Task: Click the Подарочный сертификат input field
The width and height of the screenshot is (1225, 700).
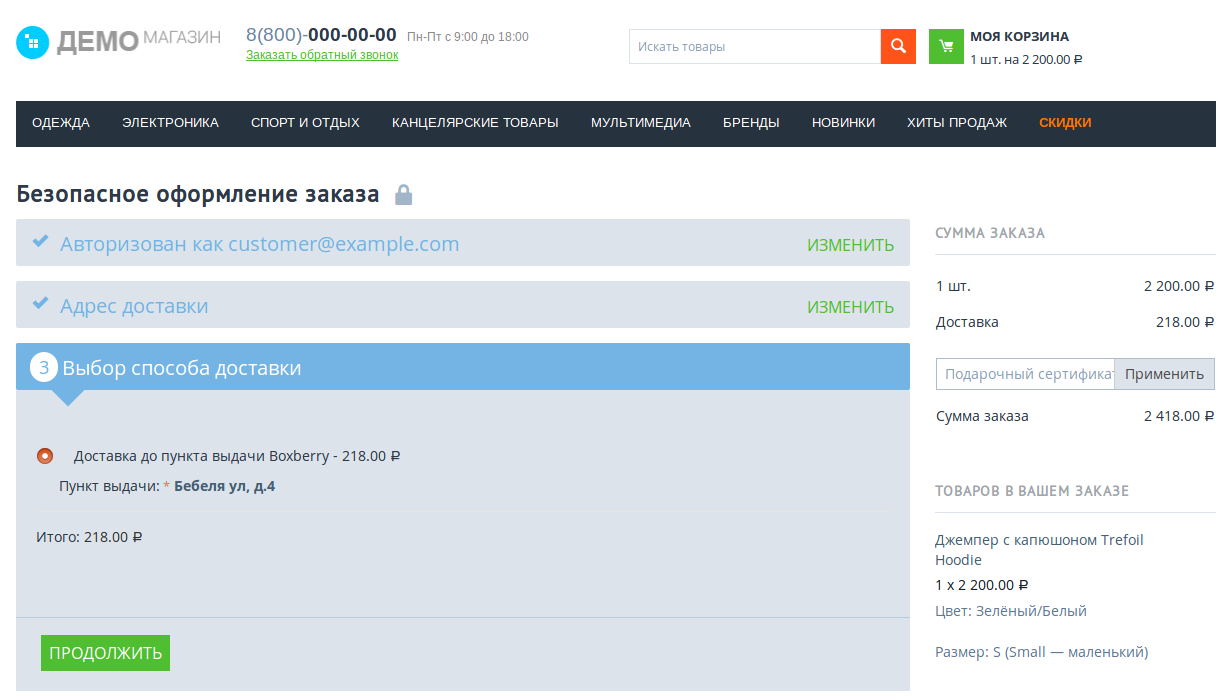Action: (x=1025, y=374)
